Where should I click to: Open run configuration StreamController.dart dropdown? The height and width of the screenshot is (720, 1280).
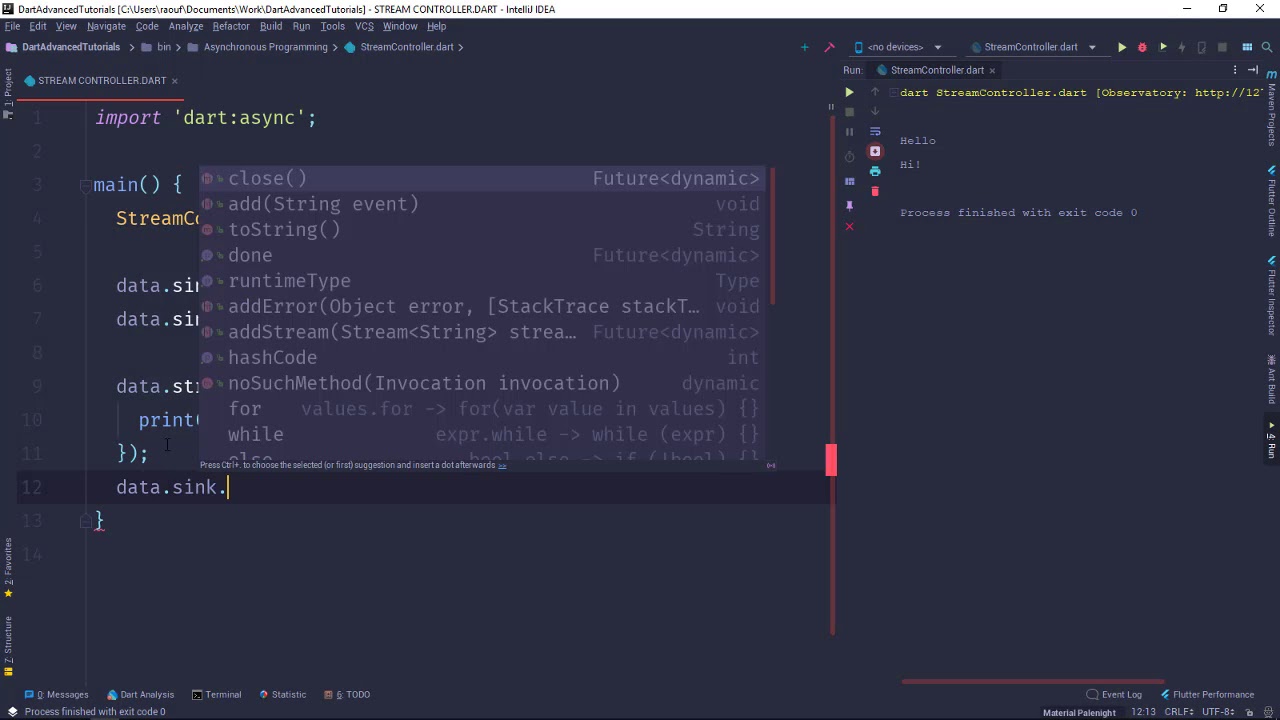pyautogui.click(x=1033, y=47)
